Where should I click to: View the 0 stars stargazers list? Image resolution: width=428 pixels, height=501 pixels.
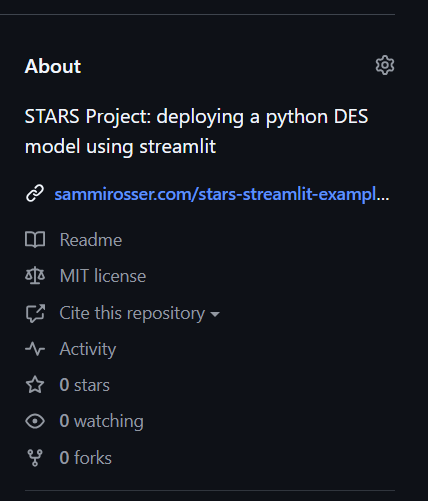pyautogui.click(x=84, y=385)
